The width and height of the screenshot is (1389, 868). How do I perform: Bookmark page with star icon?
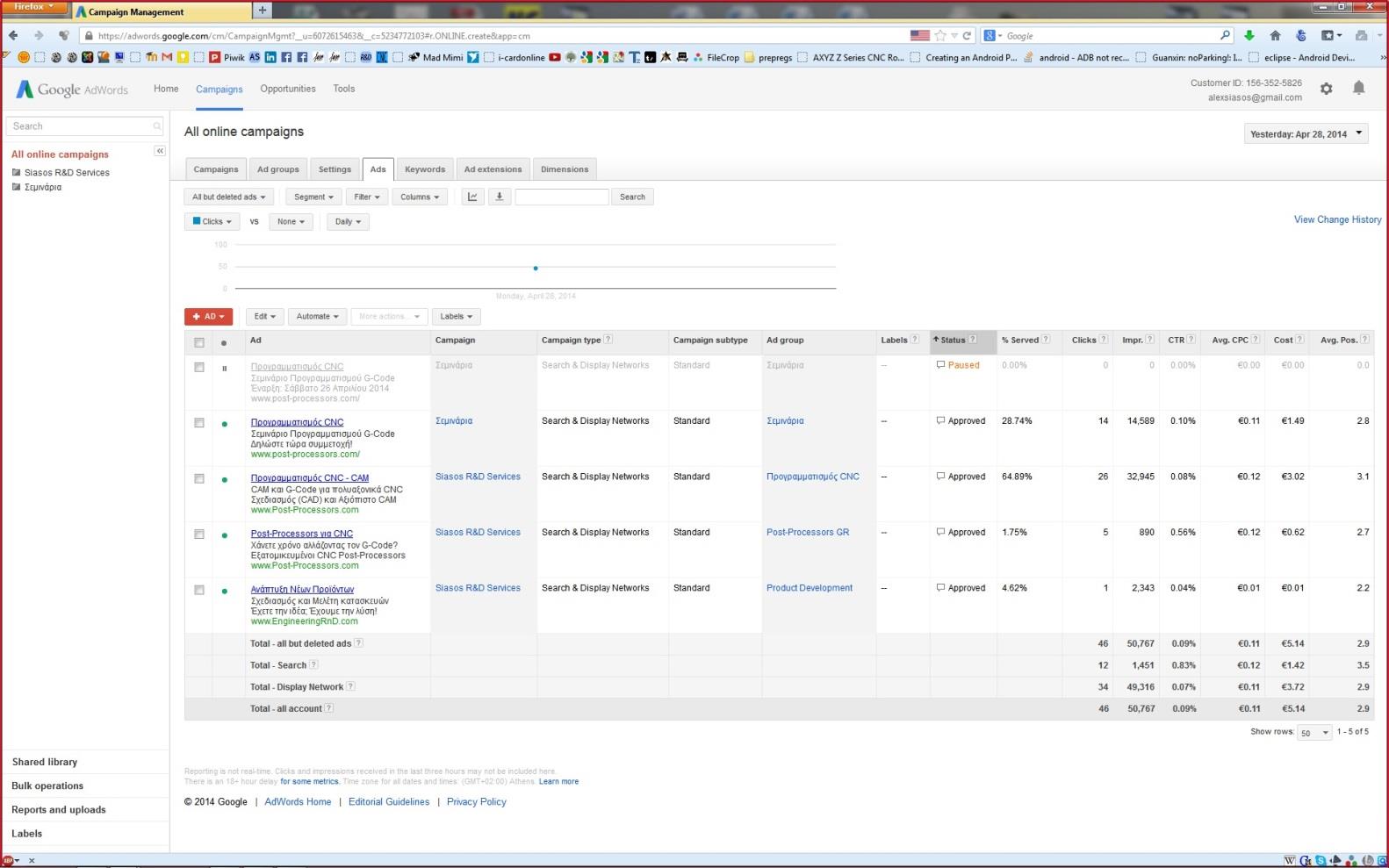click(x=940, y=36)
